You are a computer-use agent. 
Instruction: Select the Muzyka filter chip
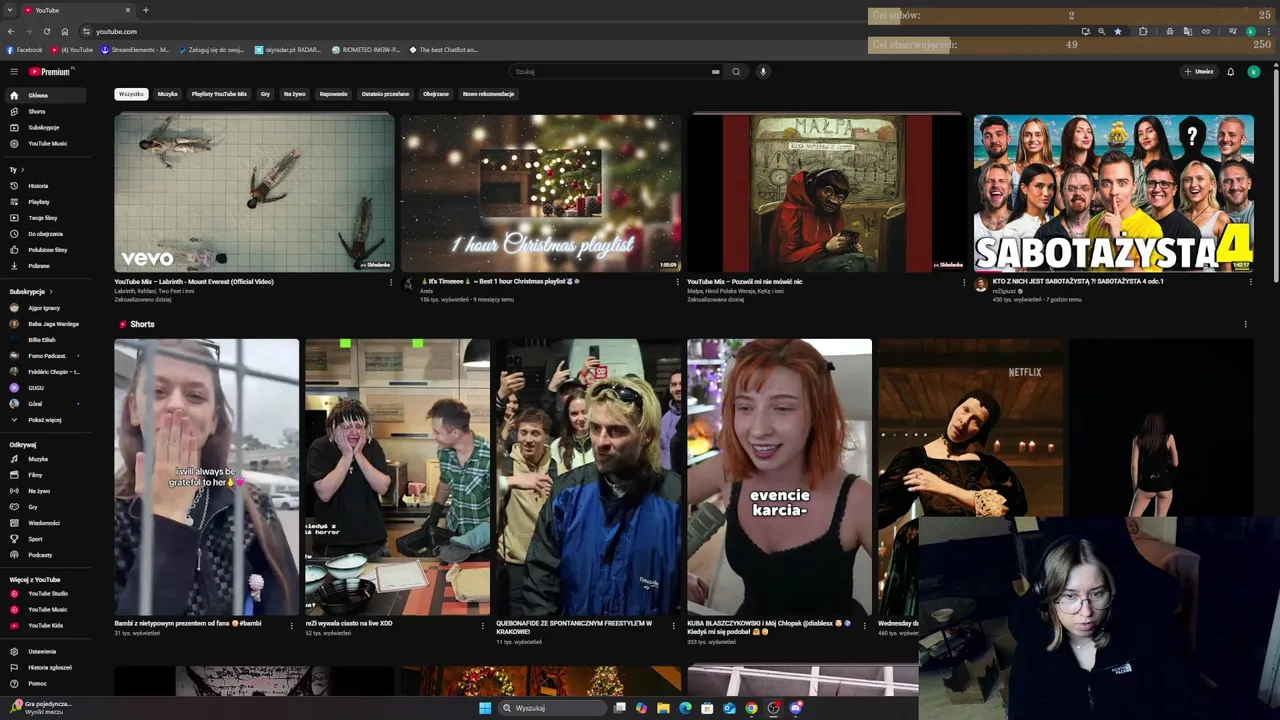click(168, 94)
